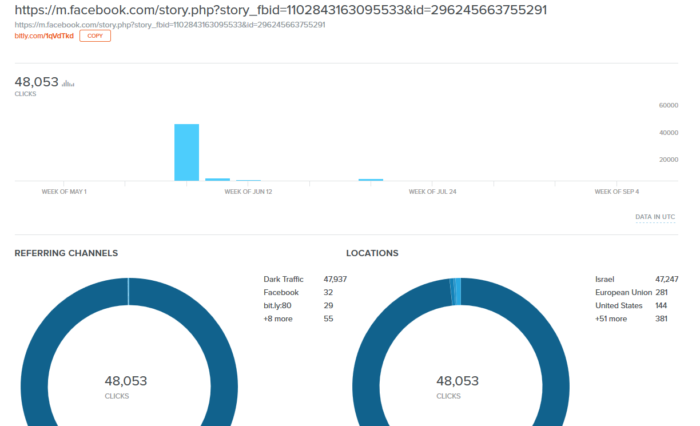The height and width of the screenshot is (426, 700).
Task: Click the COPY button next to bitly link
Action: click(95, 36)
